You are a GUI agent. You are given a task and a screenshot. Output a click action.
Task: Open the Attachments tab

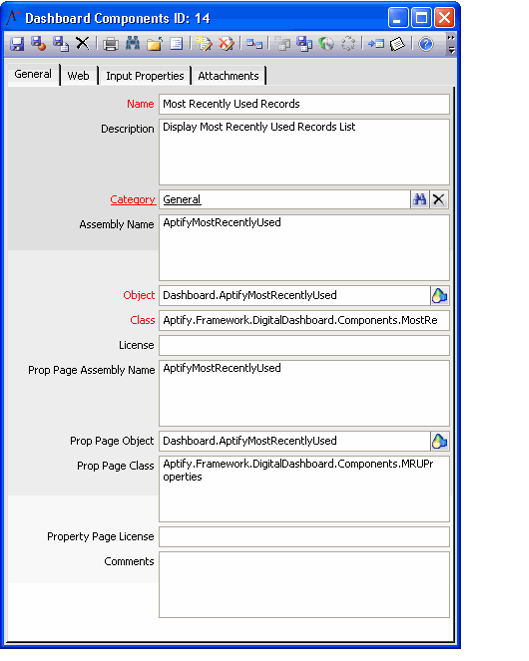coord(228,76)
